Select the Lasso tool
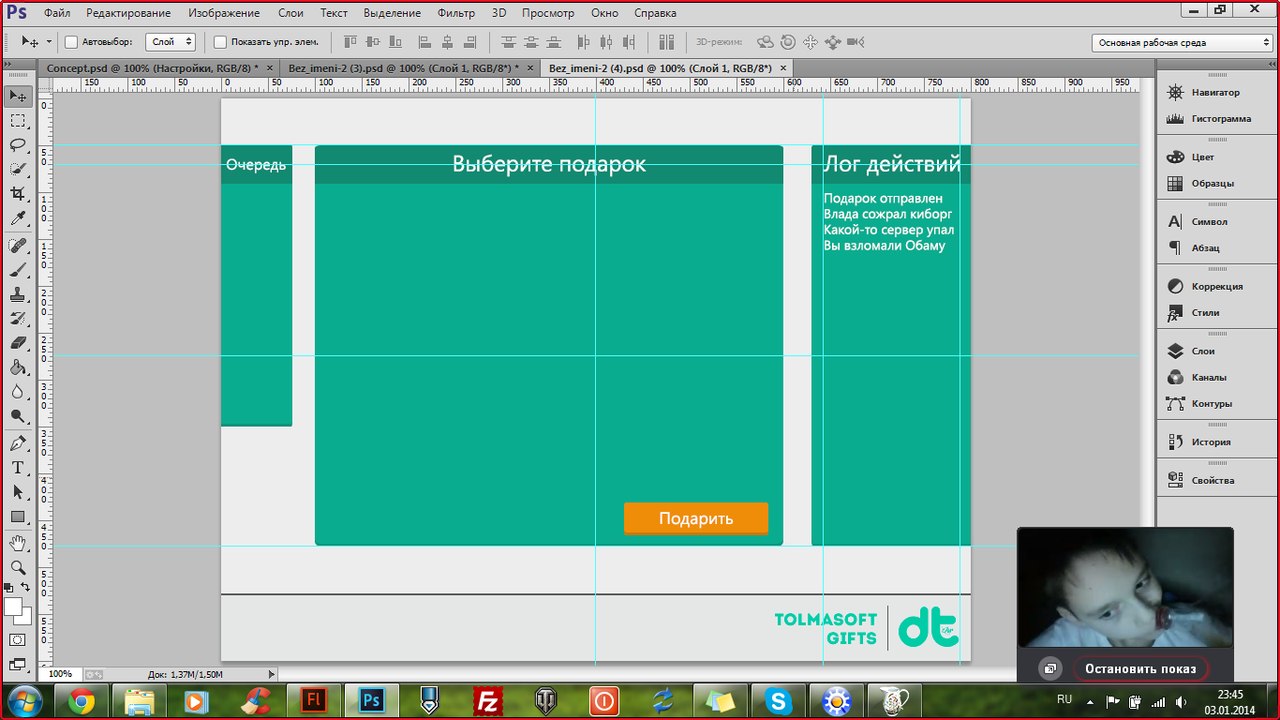Viewport: 1280px width, 720px height. (18, 145)
